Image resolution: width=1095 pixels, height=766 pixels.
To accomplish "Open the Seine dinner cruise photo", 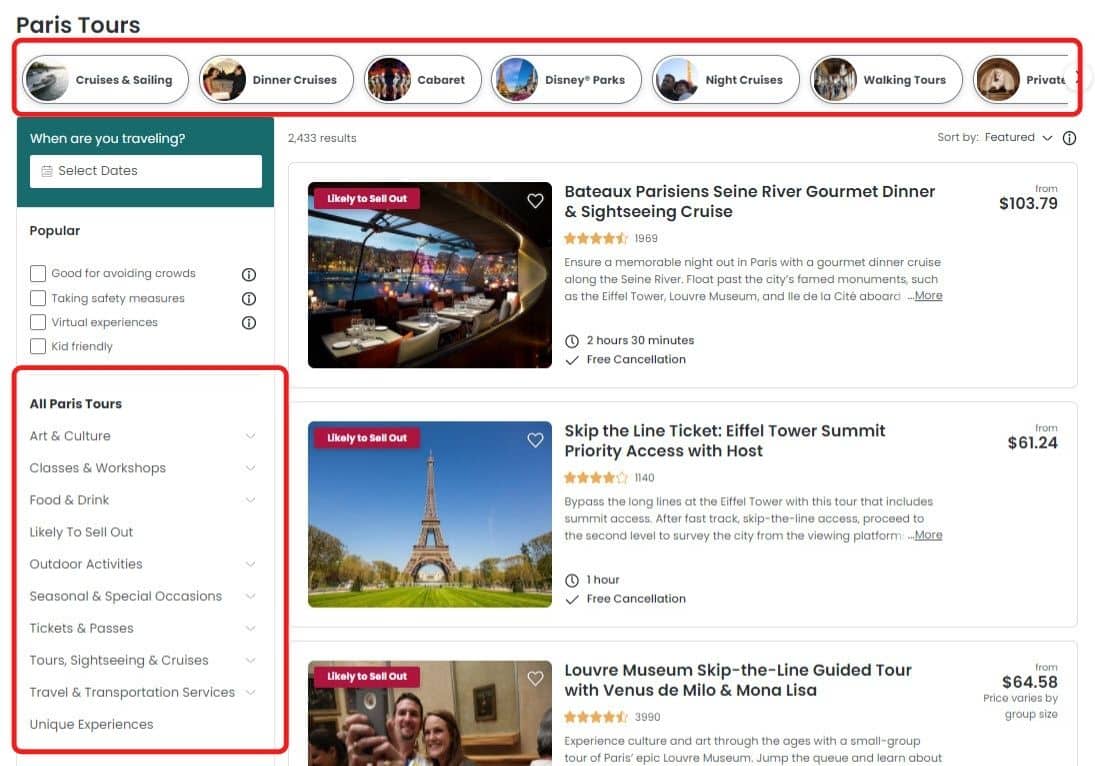I will (429, 275).
